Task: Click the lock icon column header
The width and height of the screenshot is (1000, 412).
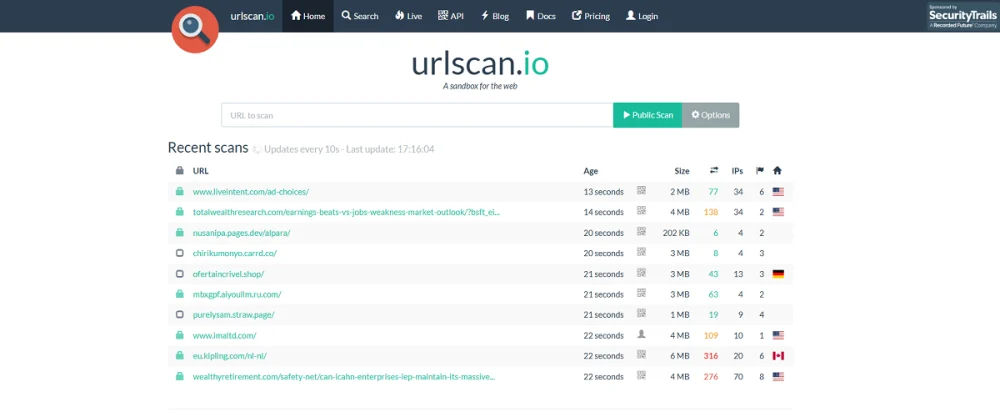Action: 180,171
